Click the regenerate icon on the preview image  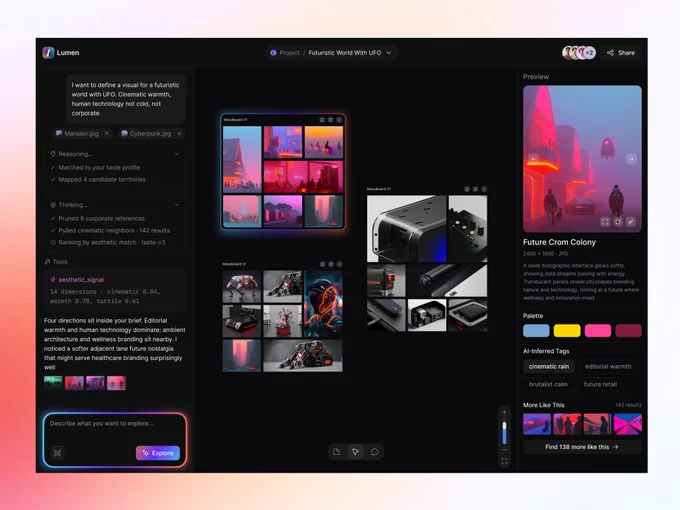pyautogui.click(x=618, y=222)
